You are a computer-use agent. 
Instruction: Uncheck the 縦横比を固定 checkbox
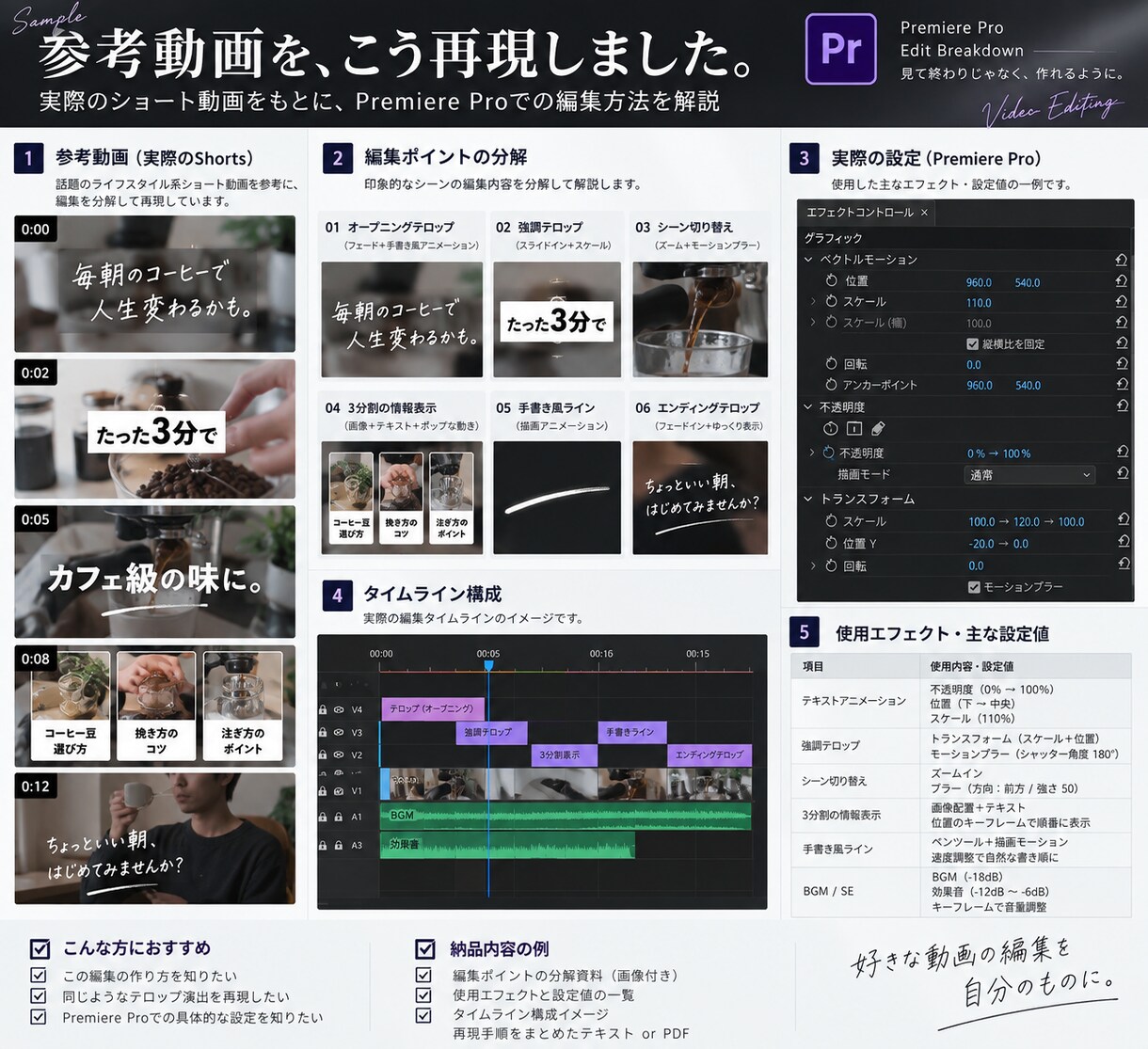[973, 343]
